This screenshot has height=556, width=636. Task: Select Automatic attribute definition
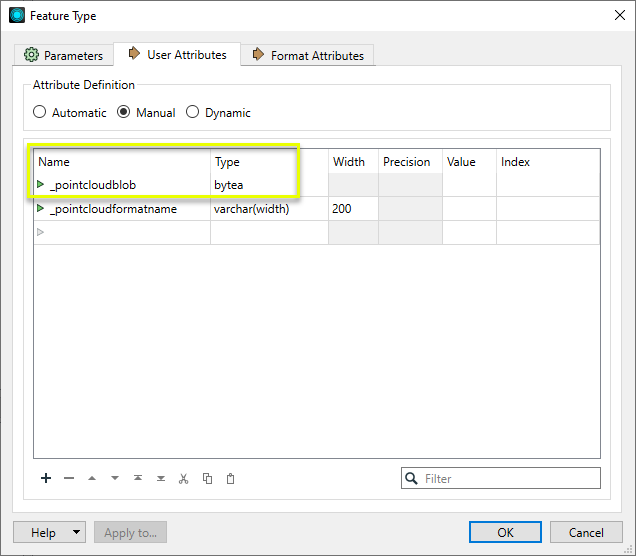tap(40, 113)
